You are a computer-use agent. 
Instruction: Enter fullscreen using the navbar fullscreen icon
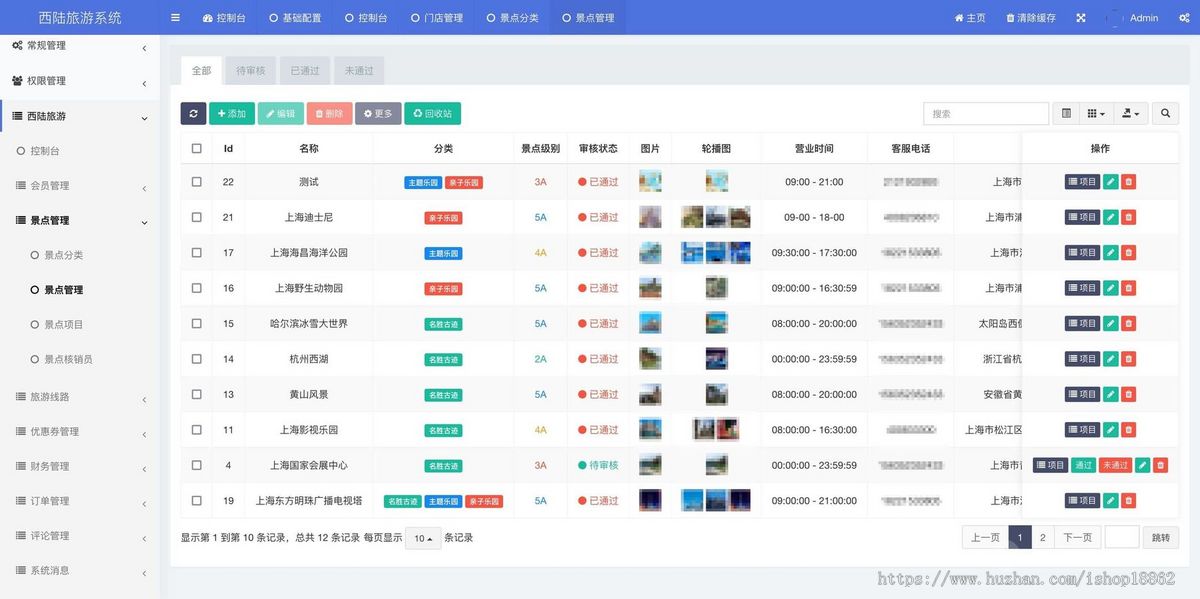(x=1080, y=17)
